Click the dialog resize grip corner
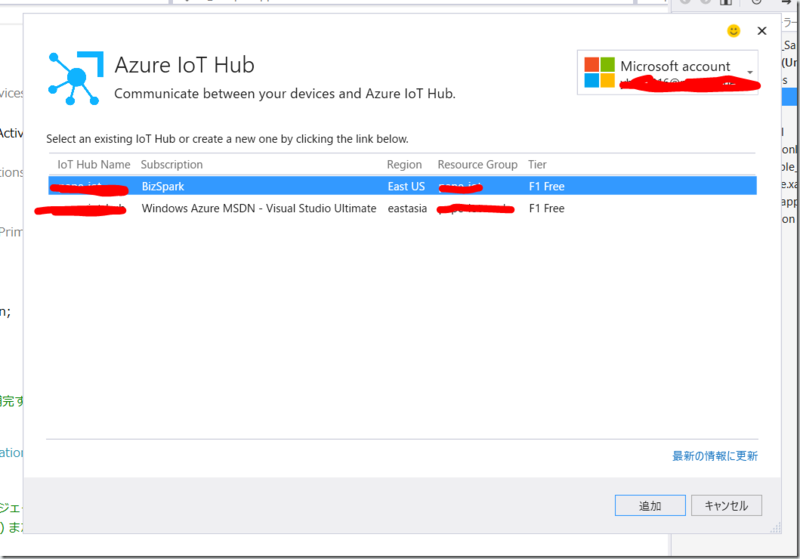 (776, 528)
